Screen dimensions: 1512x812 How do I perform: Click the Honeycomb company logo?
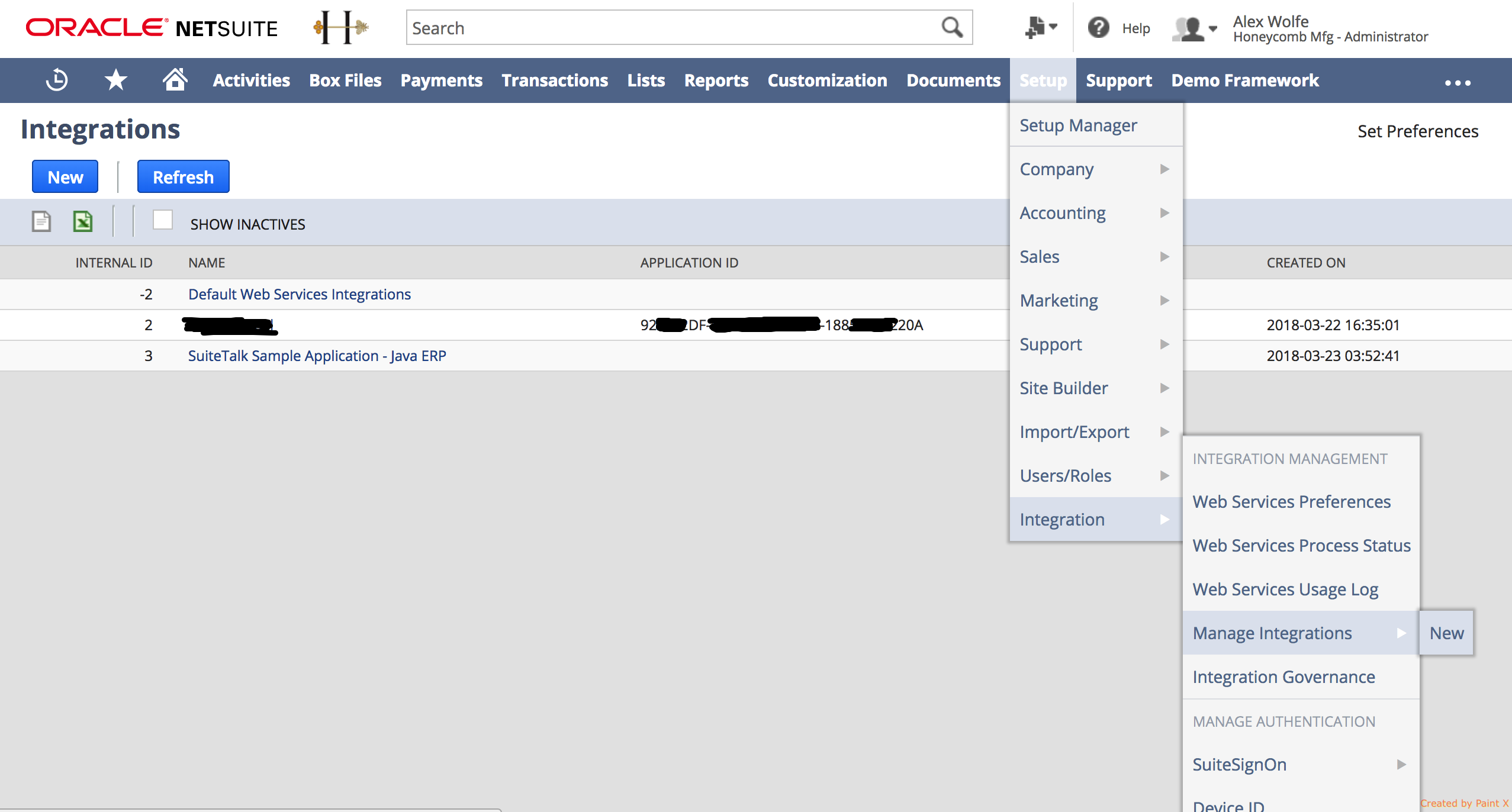[x=342, y=27]
